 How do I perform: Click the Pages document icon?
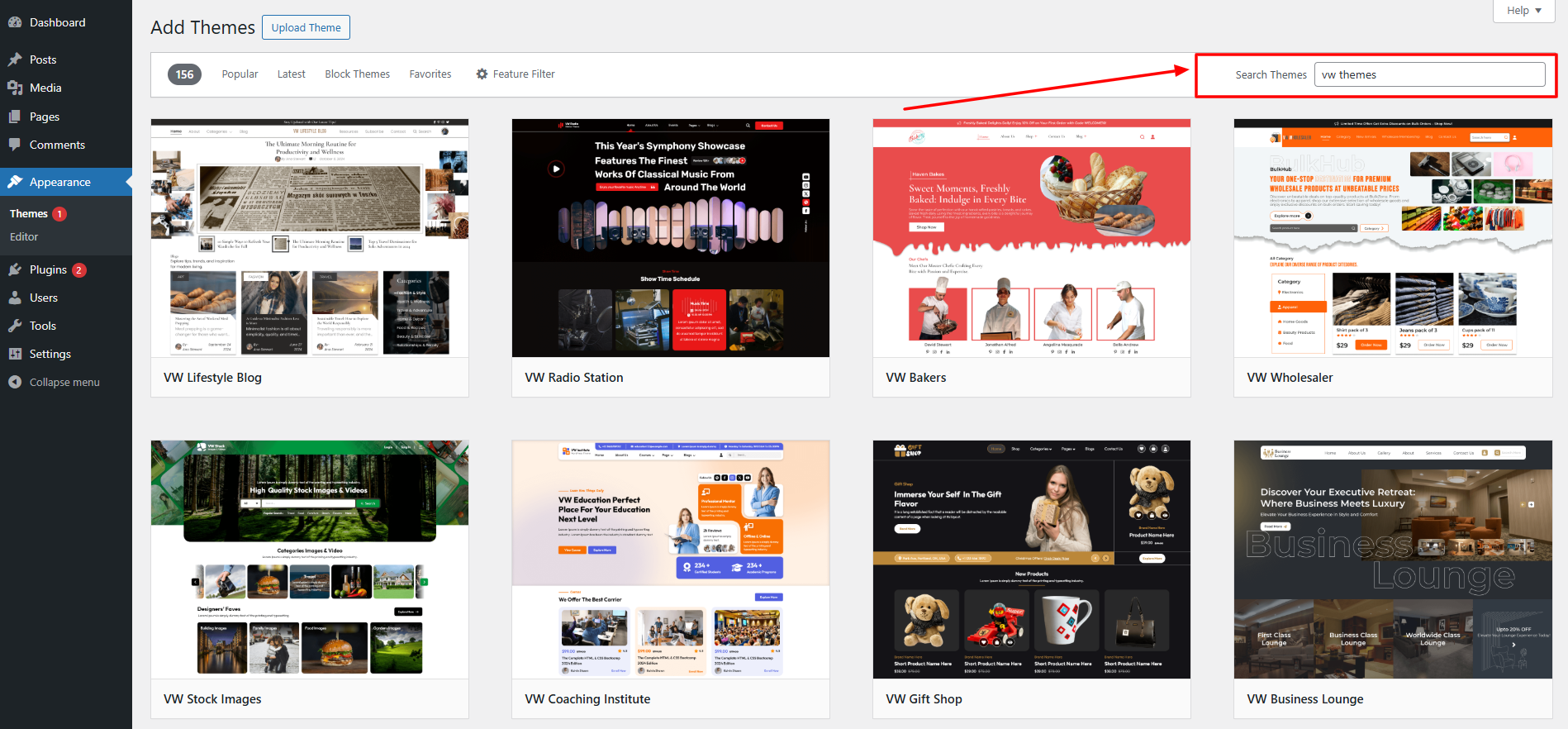click(x=15, y=117)
